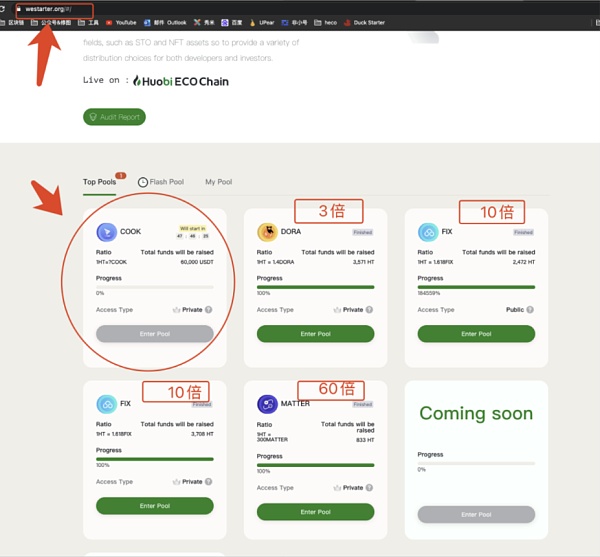Open the YouTube bookmark
Viewport: 600px width, 557px height.
coord(121,23)
